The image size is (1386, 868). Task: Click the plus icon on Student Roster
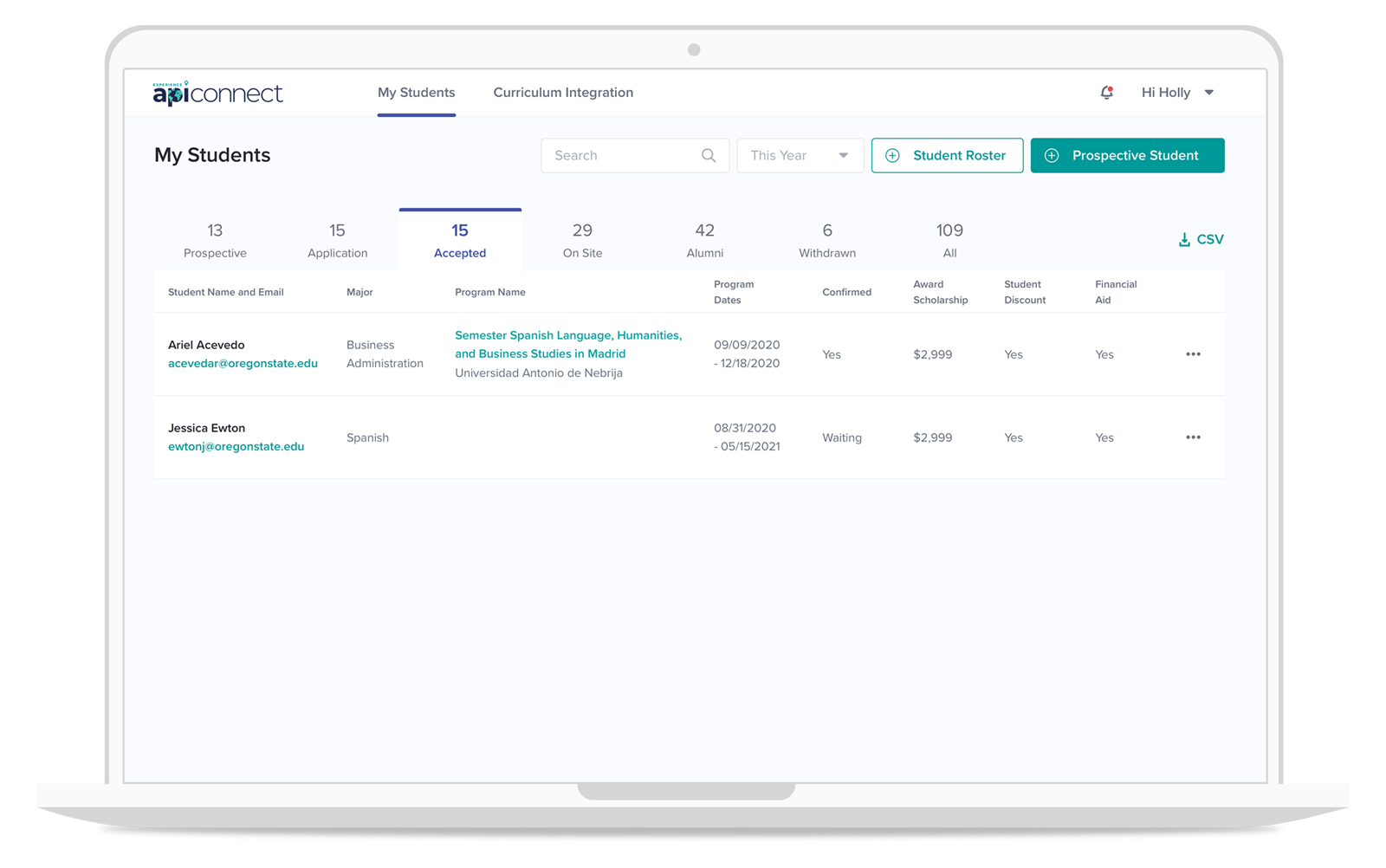[x=892, y=156]
